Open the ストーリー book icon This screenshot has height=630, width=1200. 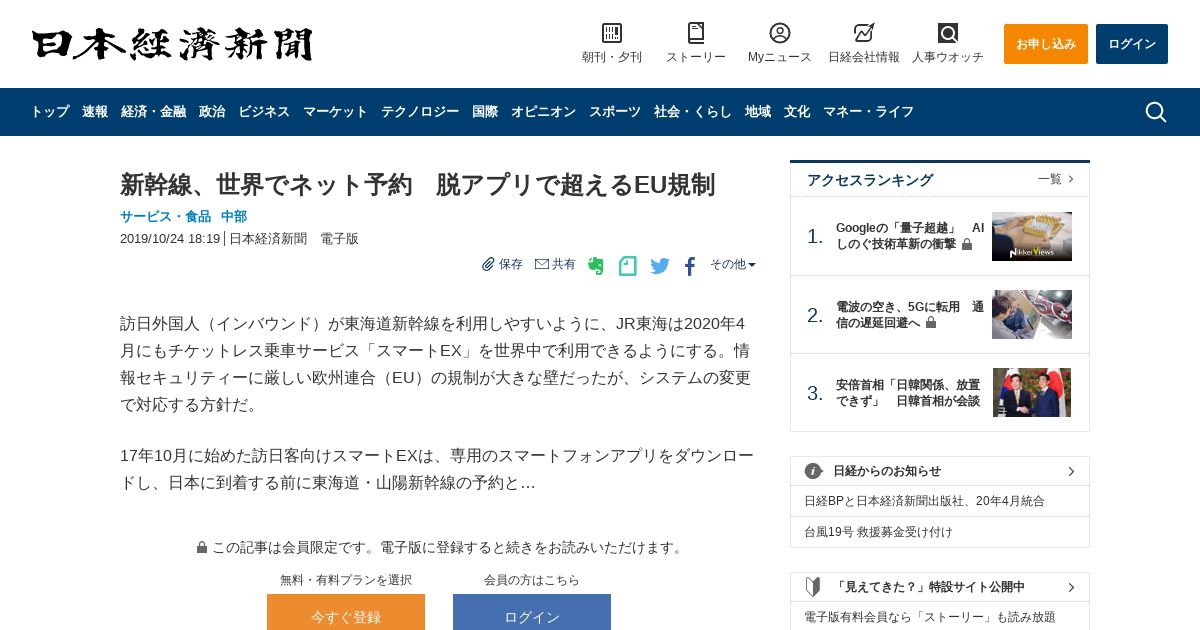(696, 33)
